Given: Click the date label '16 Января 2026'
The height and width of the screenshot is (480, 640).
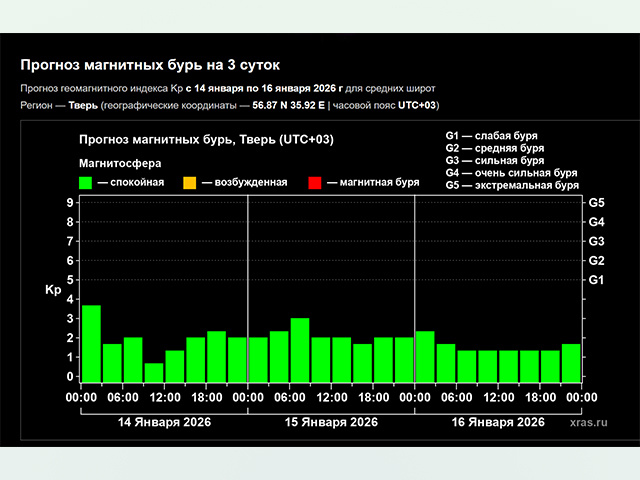Looking at the screenshot, I should tap(498, 422).
